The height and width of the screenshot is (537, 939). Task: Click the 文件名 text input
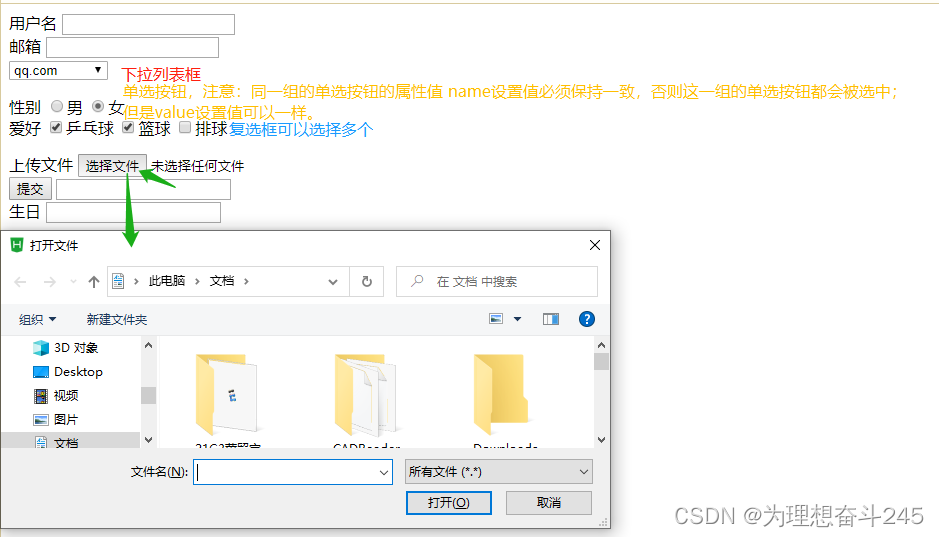coord(286,472)
